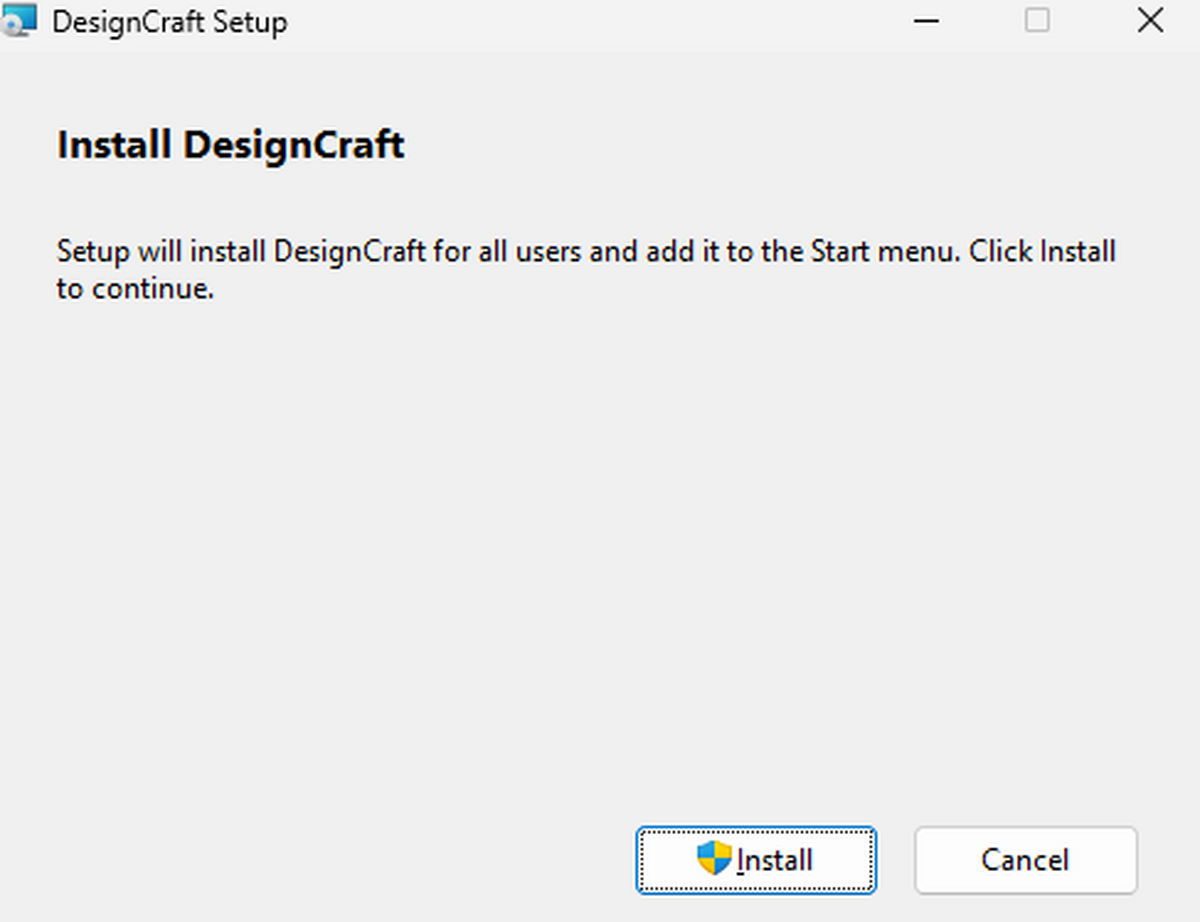This screenshot has height=922, width=1200.
Task: Click the 'DesignCraft Setup' window title text
Action: point(170,21)
